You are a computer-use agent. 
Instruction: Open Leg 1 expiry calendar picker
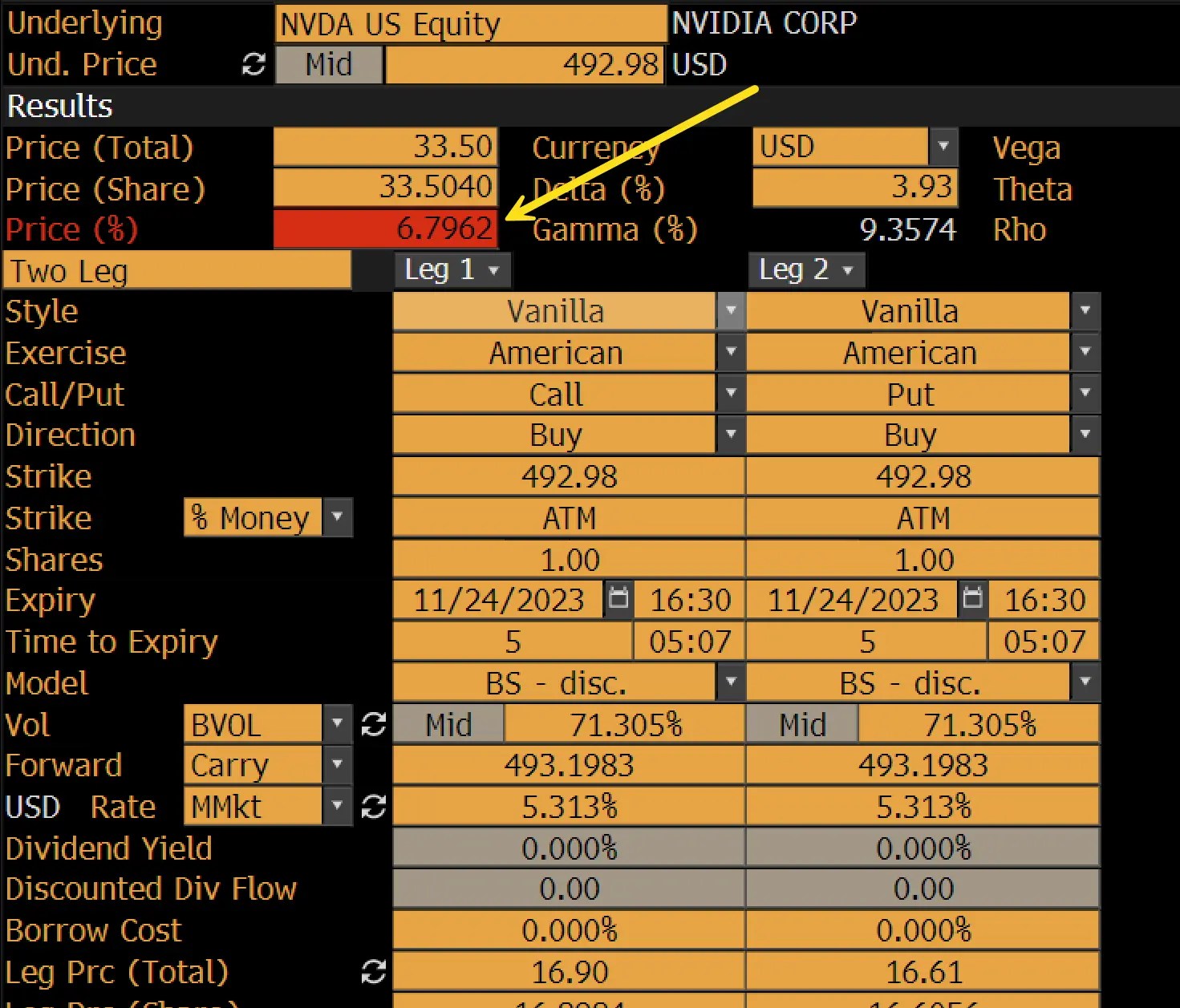click(x=618, y=599)
